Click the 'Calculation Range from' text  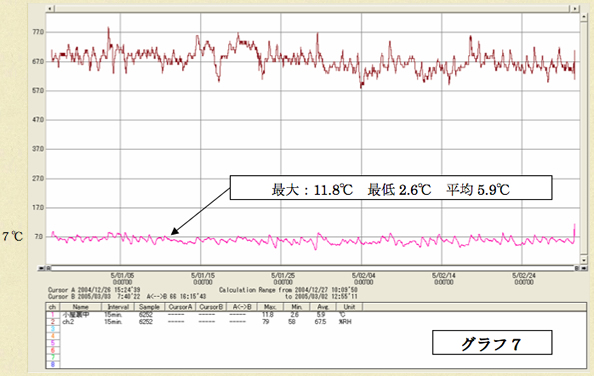coord(256,290)
